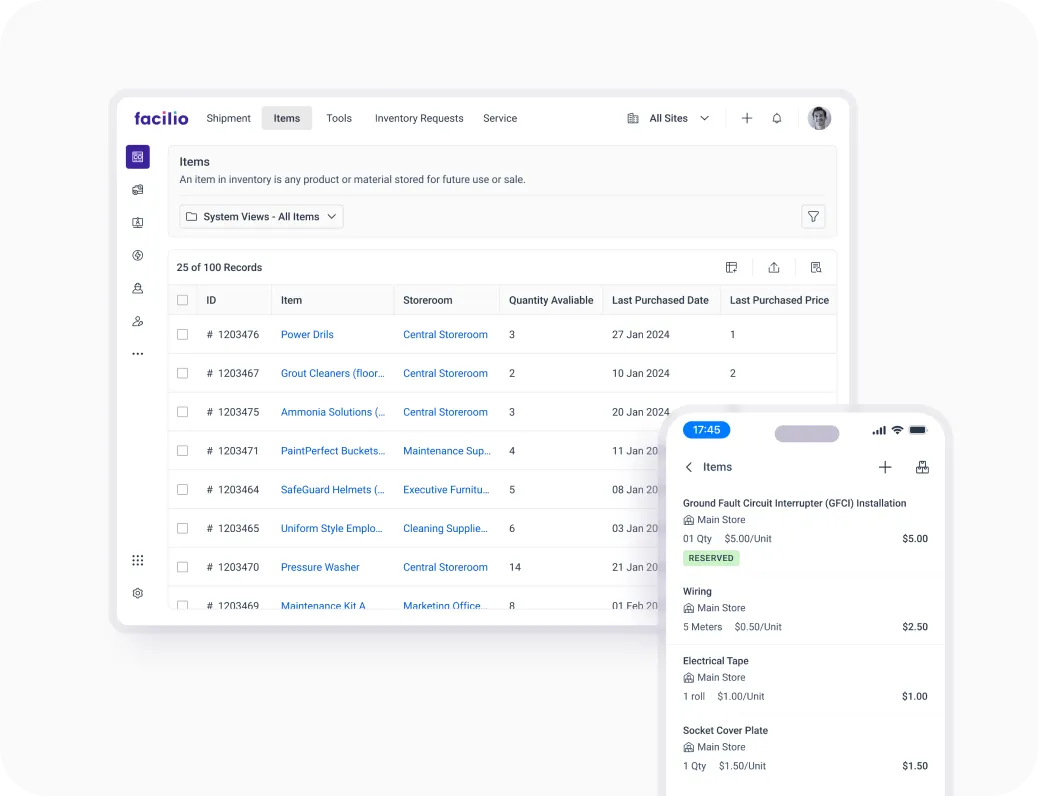
Task: Click the report search icon above the table
Action: 815,267
